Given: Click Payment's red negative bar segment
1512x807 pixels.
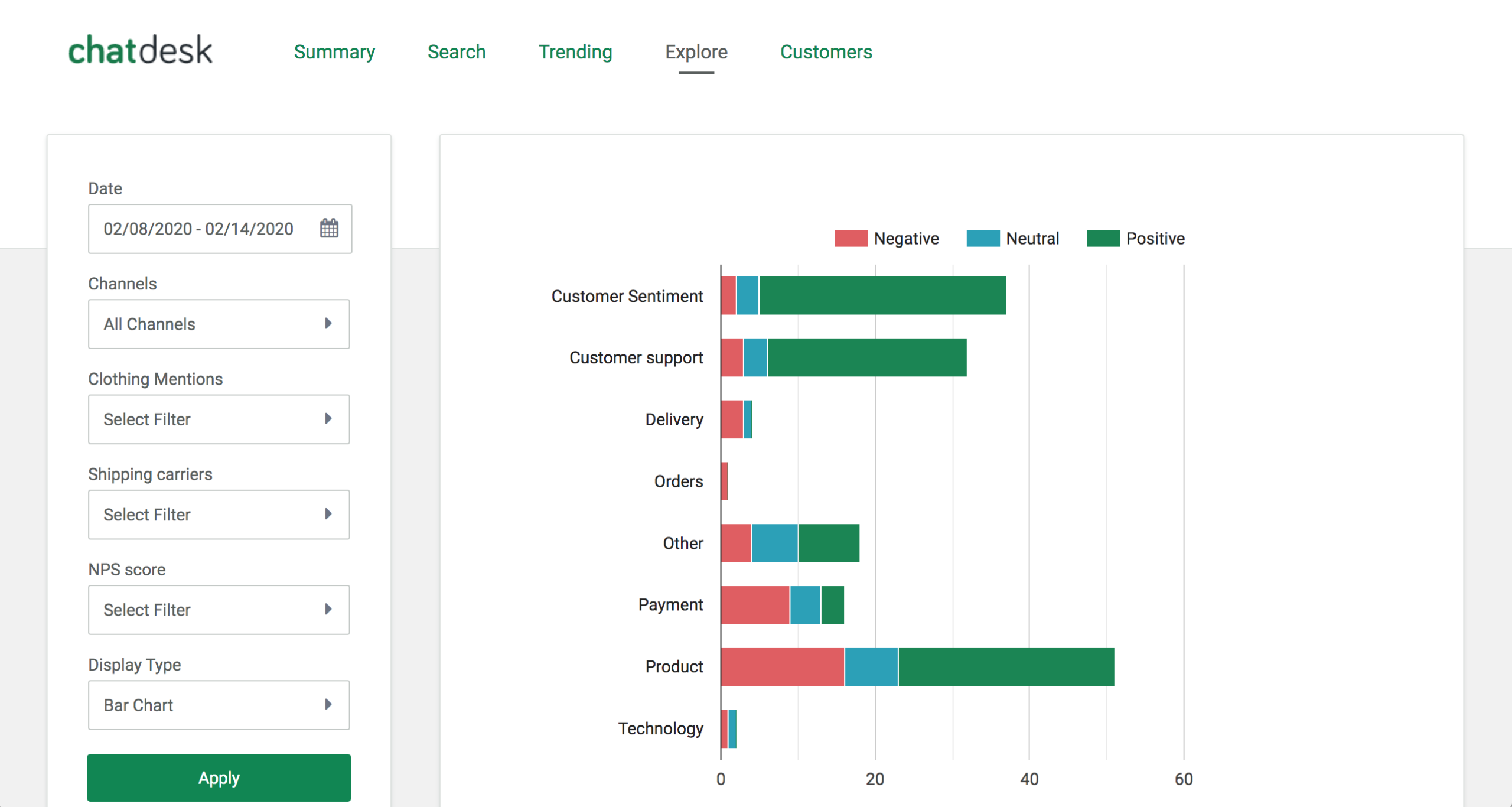Looking at the screenshot, I should click(755, 605).
